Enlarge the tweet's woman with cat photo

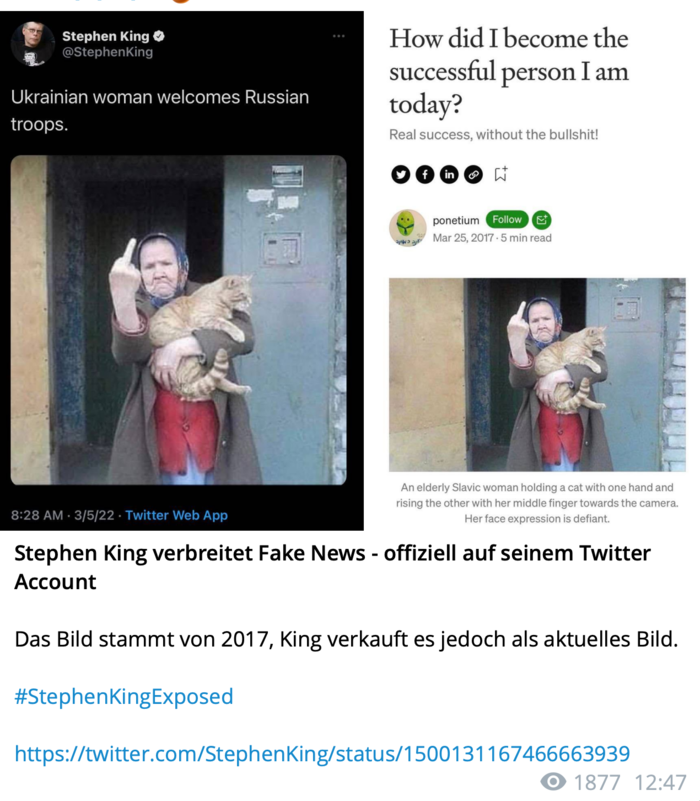(x=178, y=320)
